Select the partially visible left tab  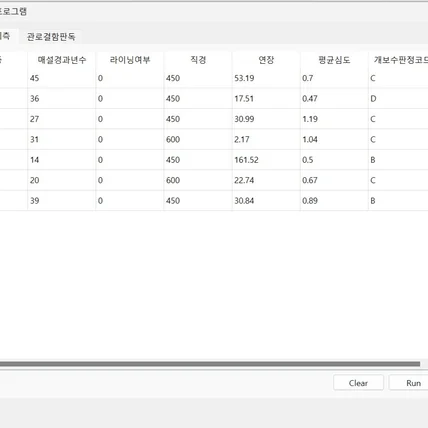[x=6, y=36]
